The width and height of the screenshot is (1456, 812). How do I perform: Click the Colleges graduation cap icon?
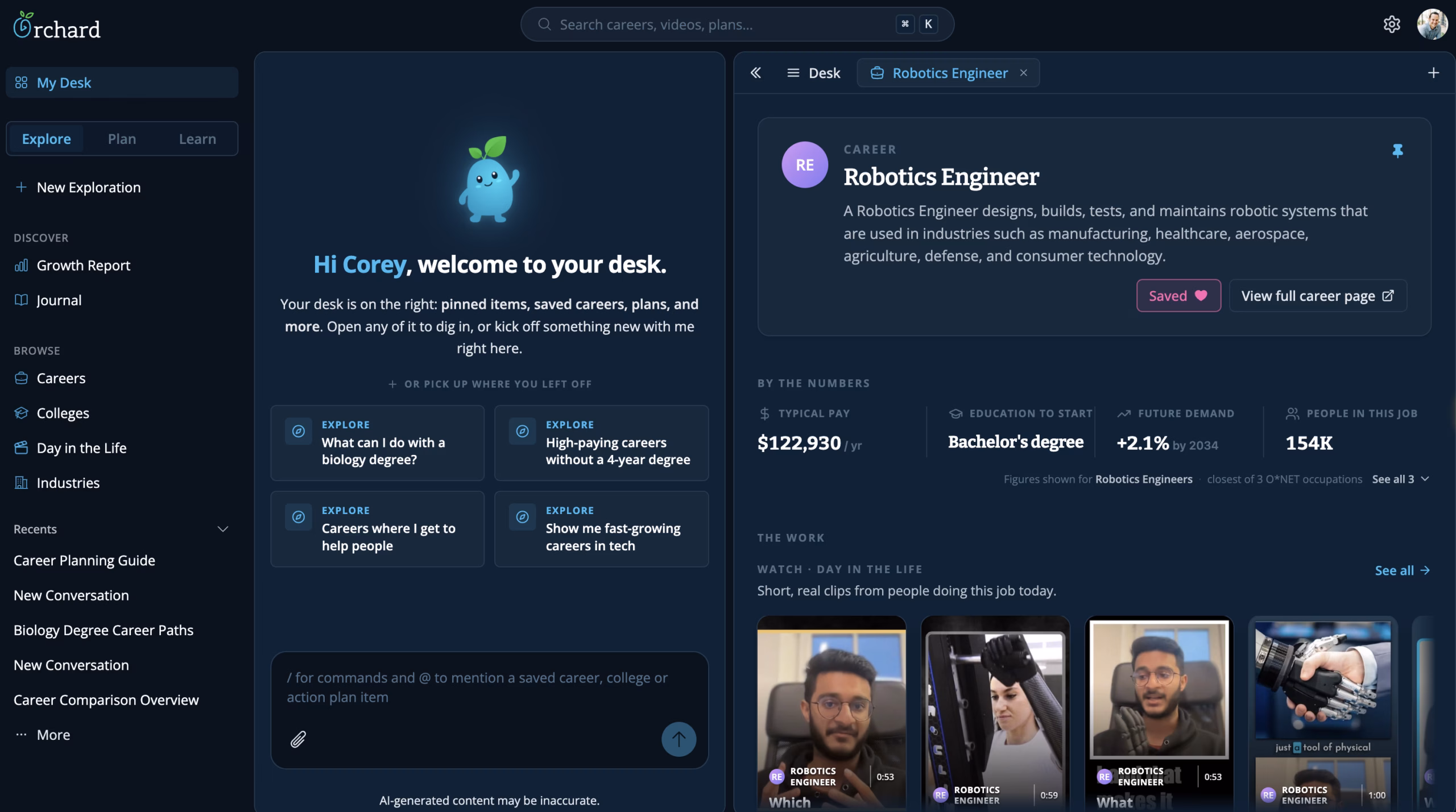21,413
